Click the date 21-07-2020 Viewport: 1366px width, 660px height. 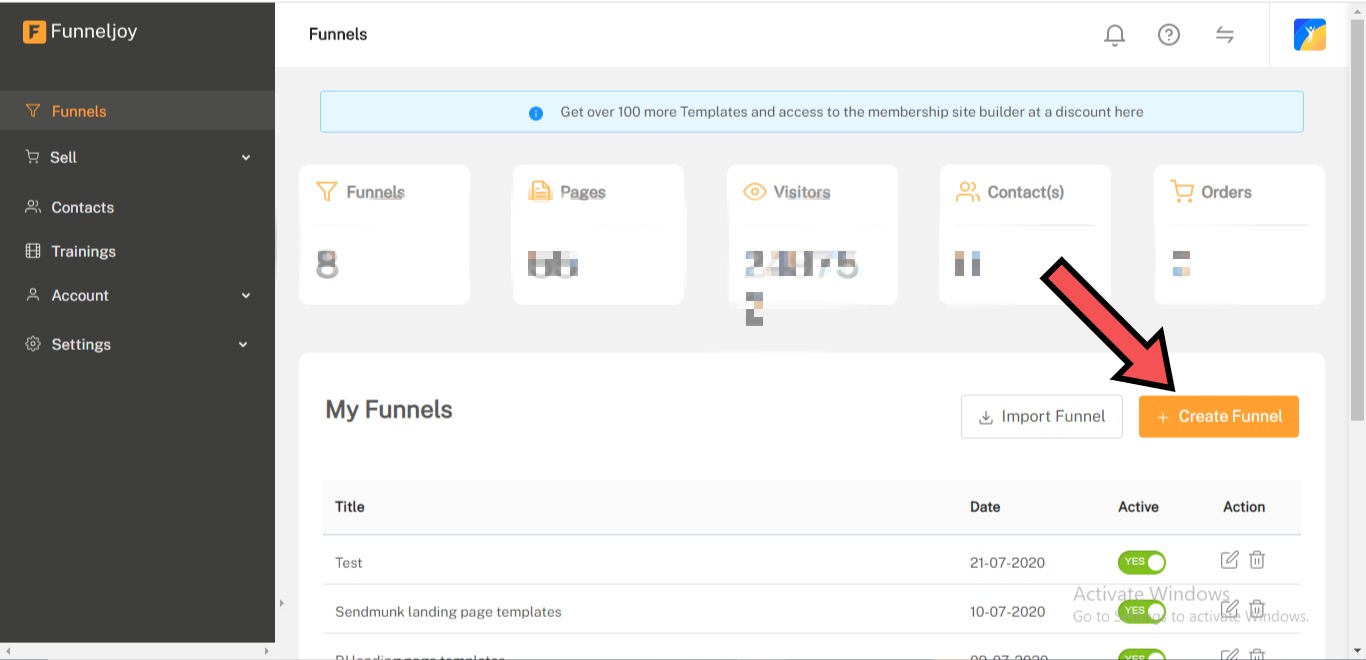(x=1008, y=563)
